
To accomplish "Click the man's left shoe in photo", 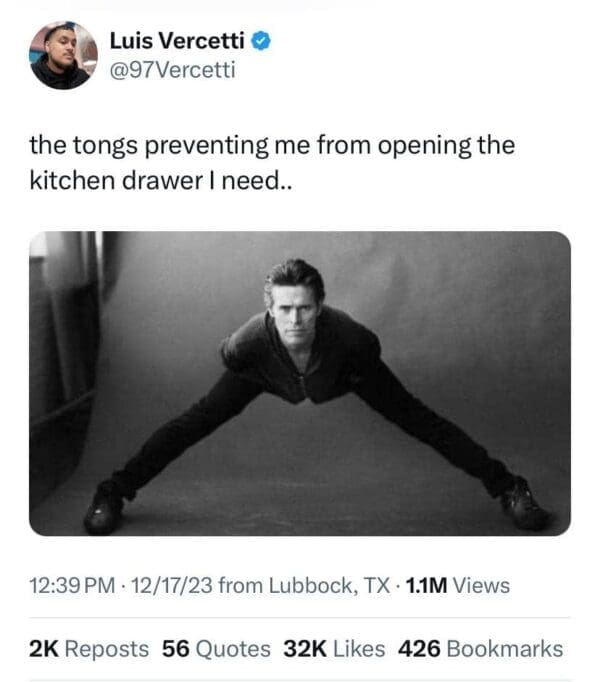I will tap(103, 511).
